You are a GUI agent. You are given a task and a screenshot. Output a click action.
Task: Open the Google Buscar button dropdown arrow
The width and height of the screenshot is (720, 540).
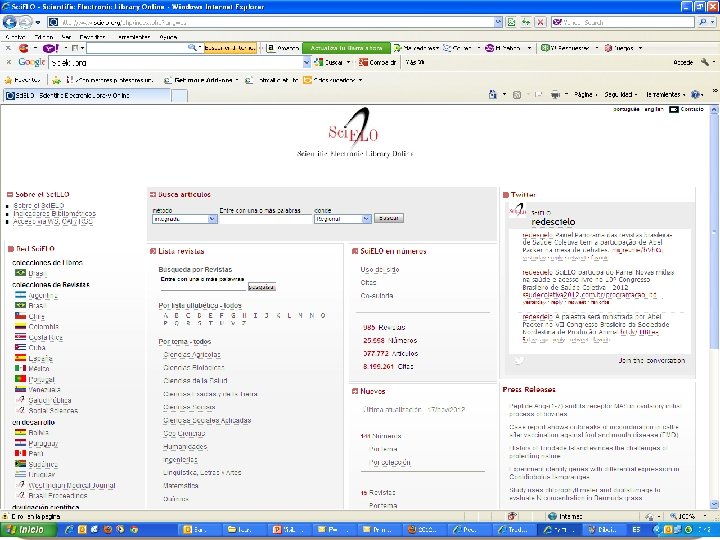[349, 62]
